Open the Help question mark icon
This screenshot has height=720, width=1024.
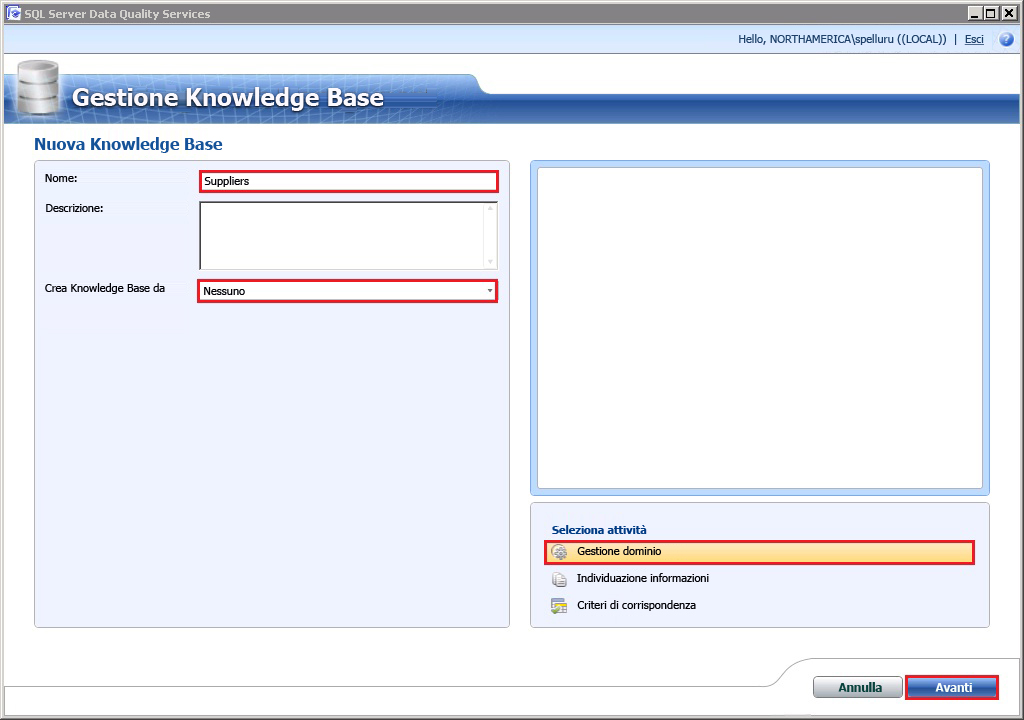coord(1006,39)
